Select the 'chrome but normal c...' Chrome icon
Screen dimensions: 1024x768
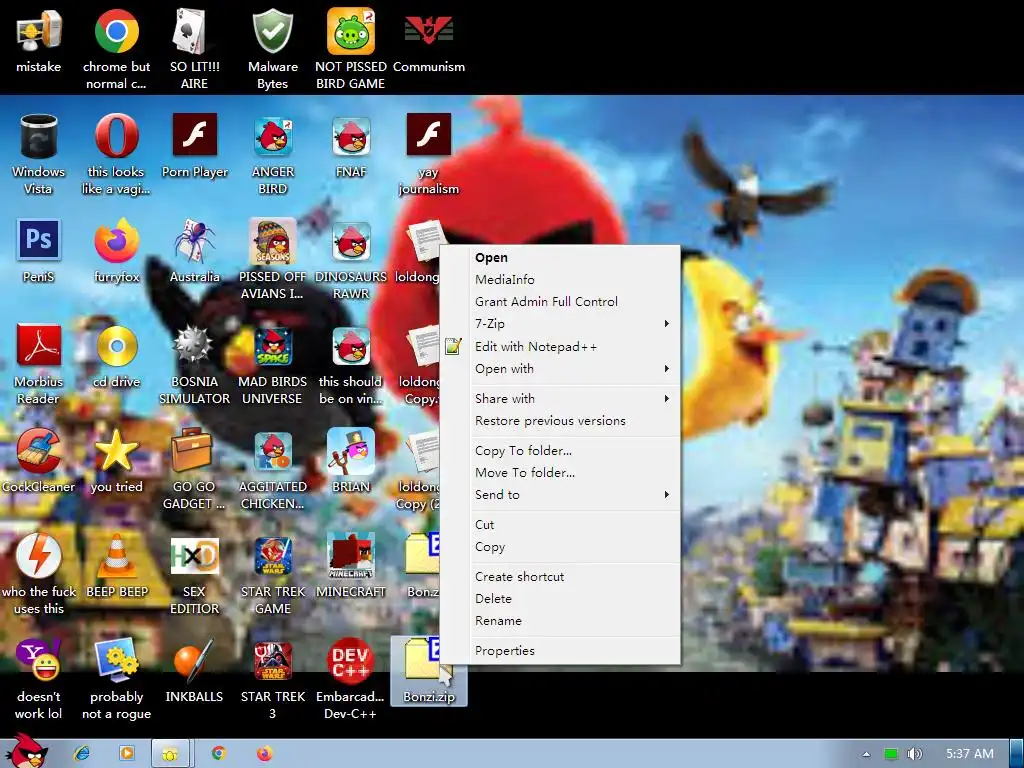[x=116, y=31]
